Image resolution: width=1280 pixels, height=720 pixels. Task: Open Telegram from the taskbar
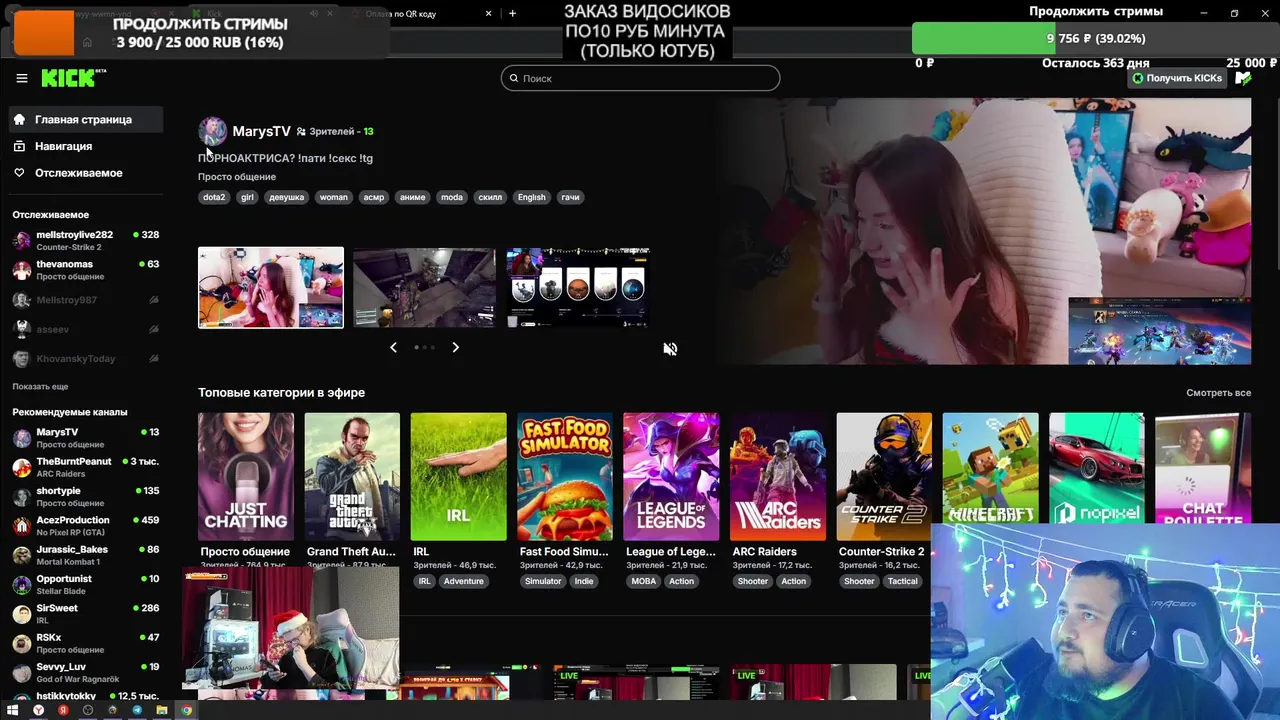[x=137, y=710]
